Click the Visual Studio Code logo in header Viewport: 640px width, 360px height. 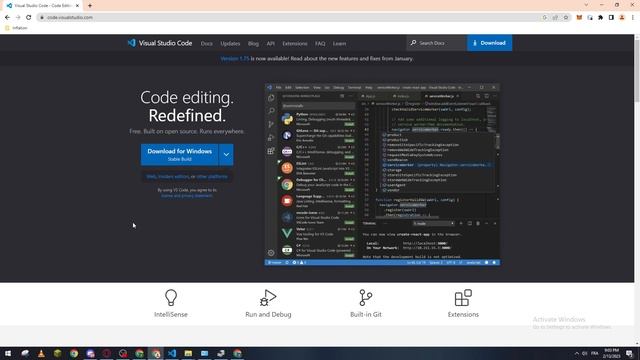tap(160, 43)
